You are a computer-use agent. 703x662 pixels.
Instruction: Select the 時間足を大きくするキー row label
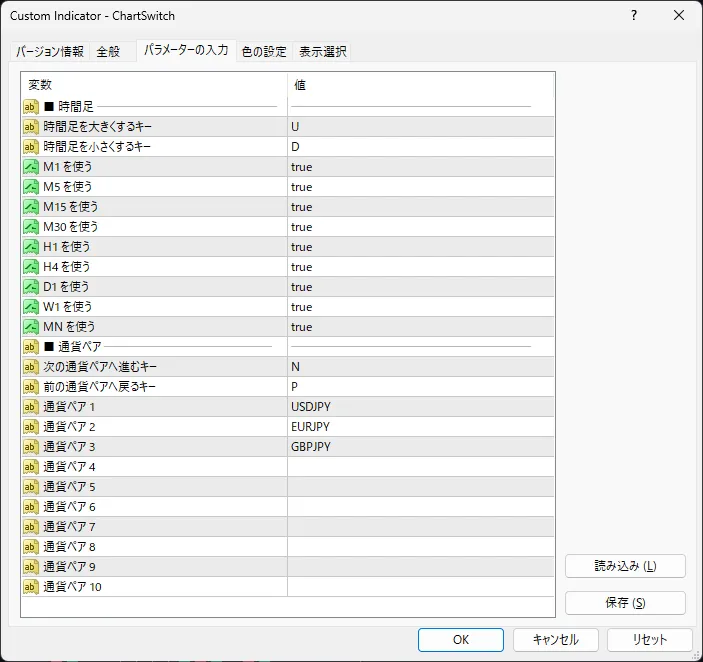click(x=97, y=127)
